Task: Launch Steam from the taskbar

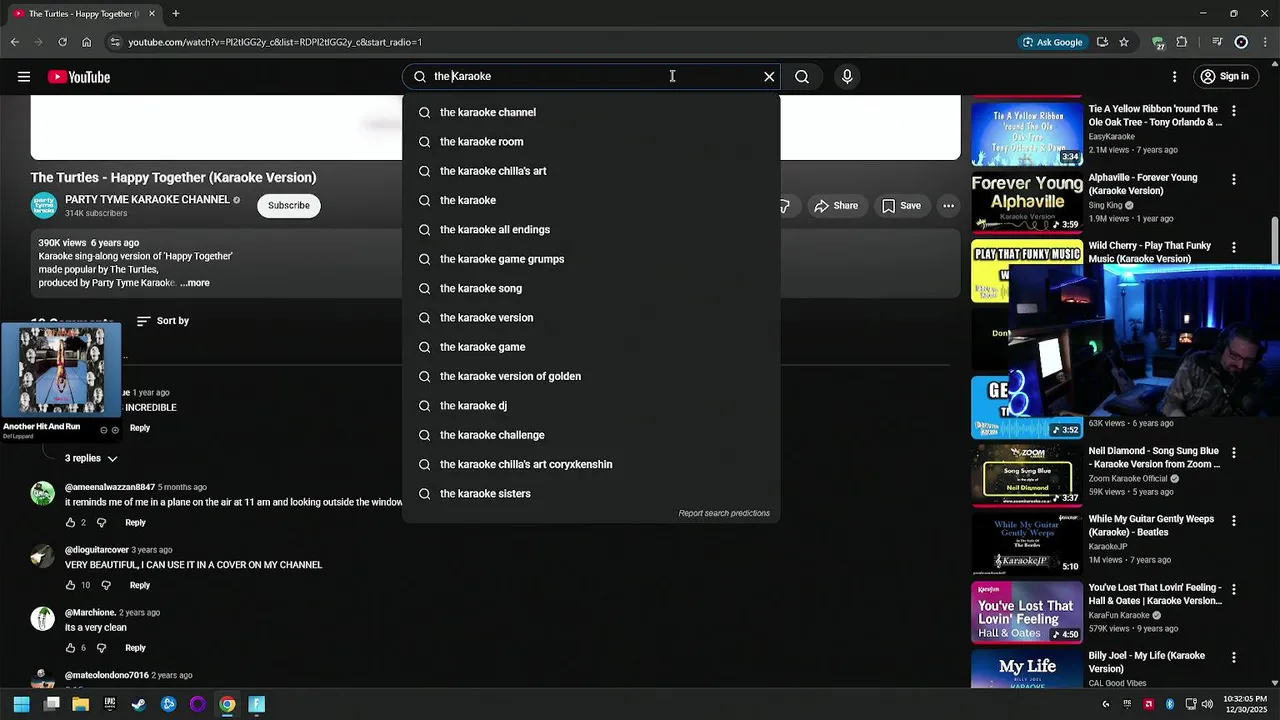Action: pos(139,704)
